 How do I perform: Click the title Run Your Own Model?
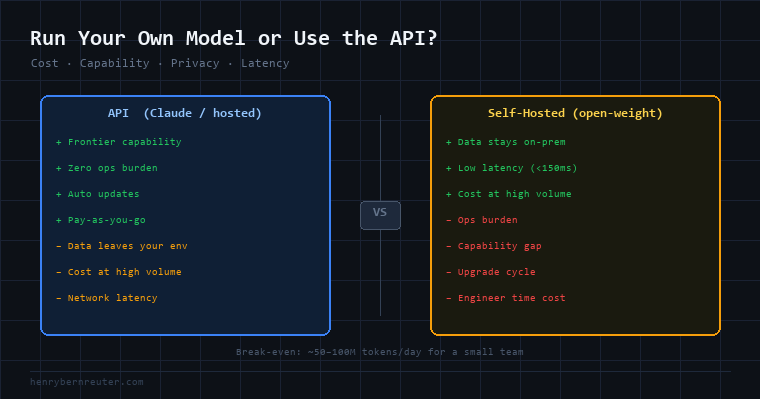[234, 38]
